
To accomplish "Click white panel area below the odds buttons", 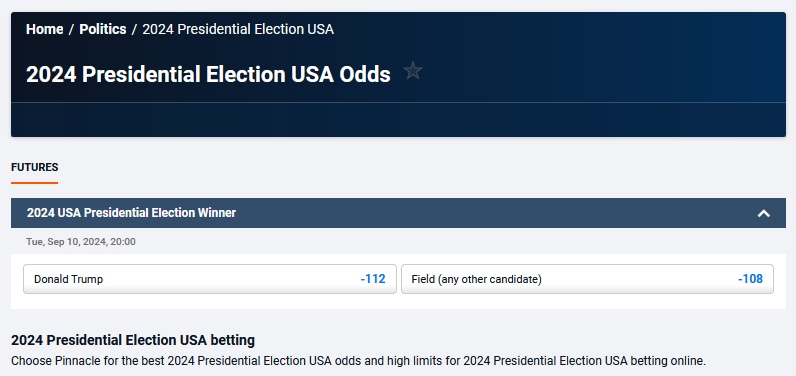I will (398, 301).
